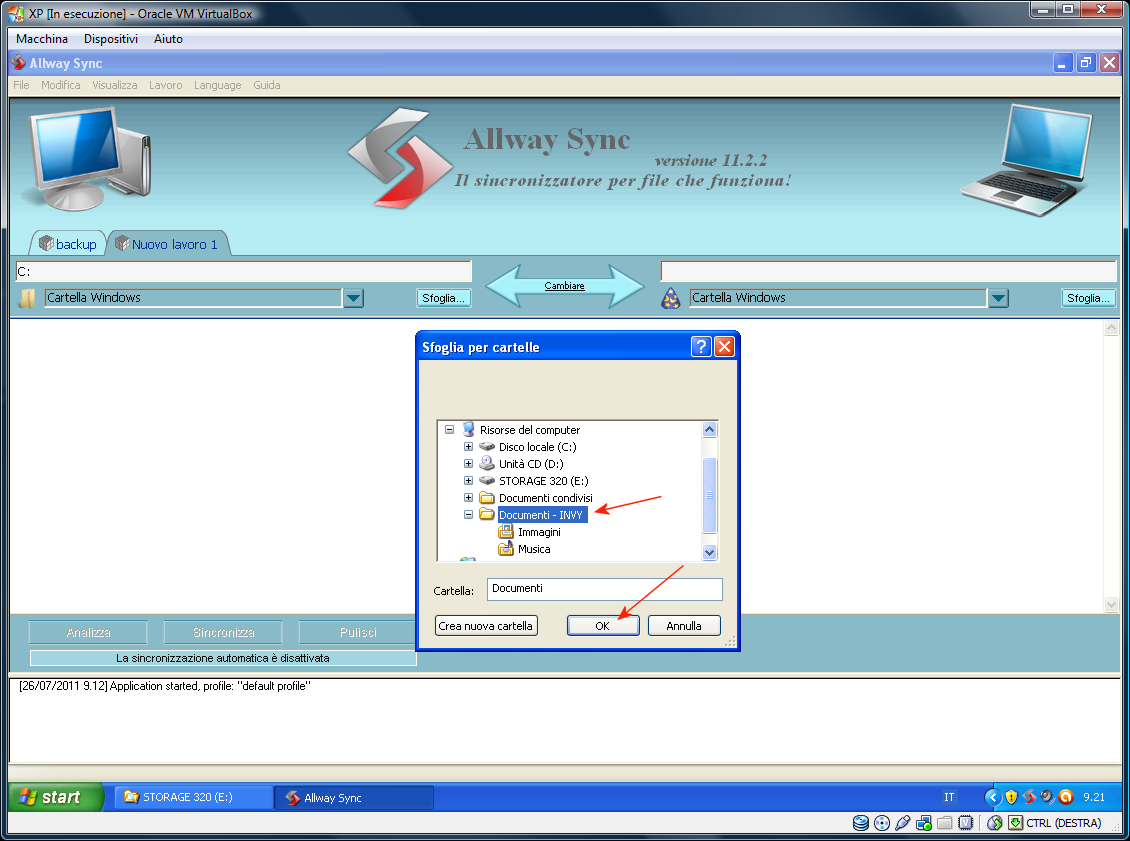The image size is (1130, 841).
Task: Click the IT language indicator in taskbar
Action: [x=949, y=797]
